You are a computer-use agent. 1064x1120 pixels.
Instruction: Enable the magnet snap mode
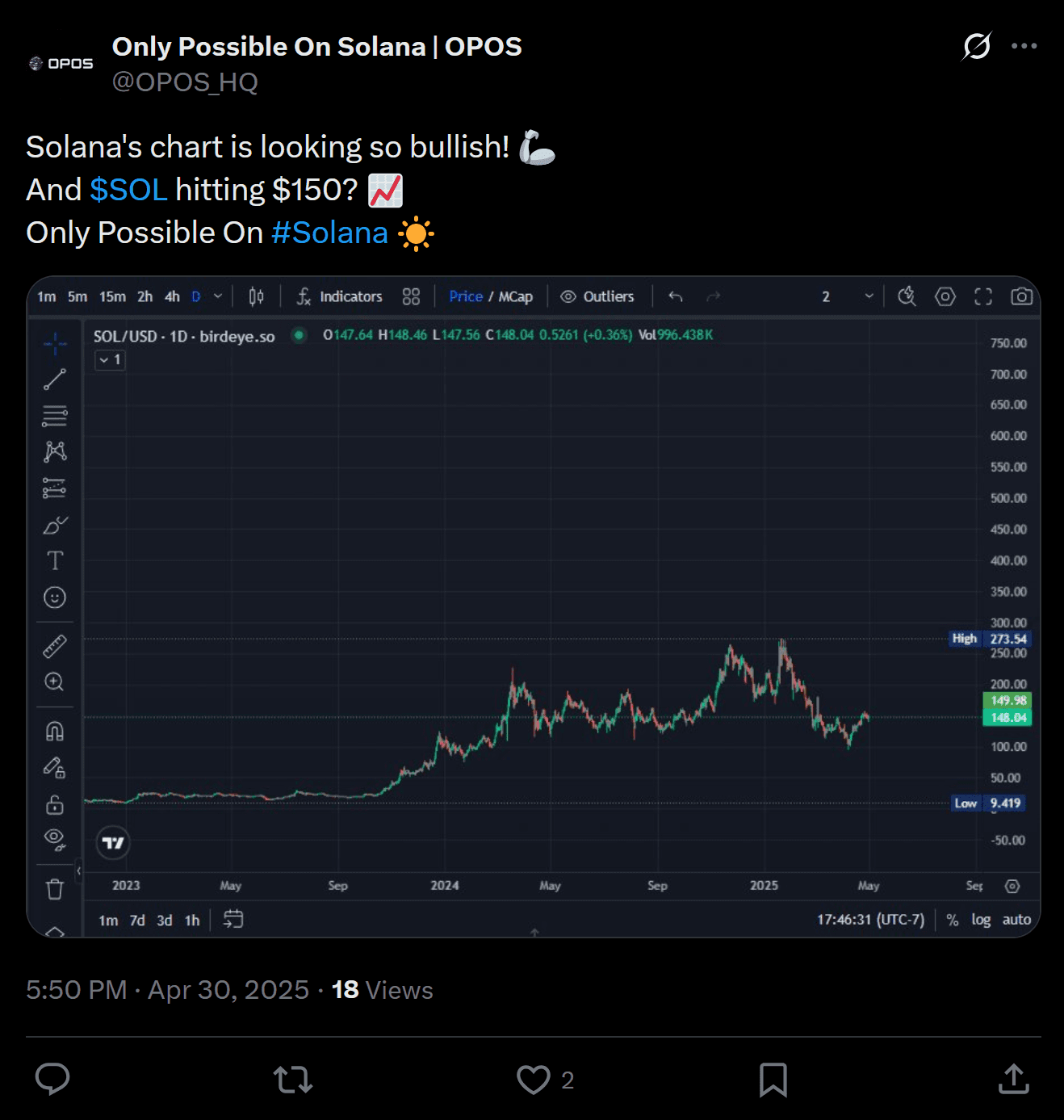(55, 732)
